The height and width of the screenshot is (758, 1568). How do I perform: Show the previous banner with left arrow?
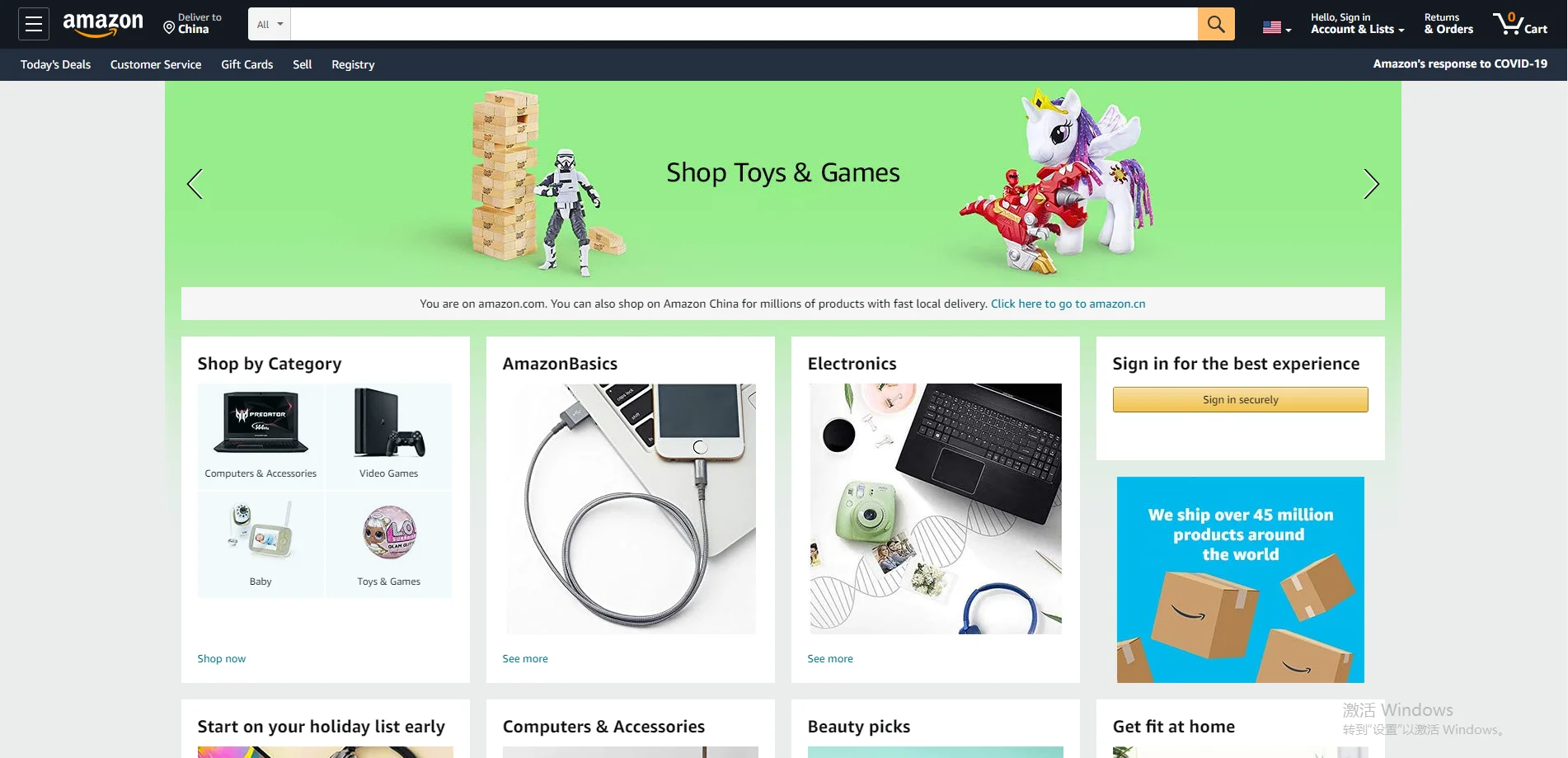195,184
